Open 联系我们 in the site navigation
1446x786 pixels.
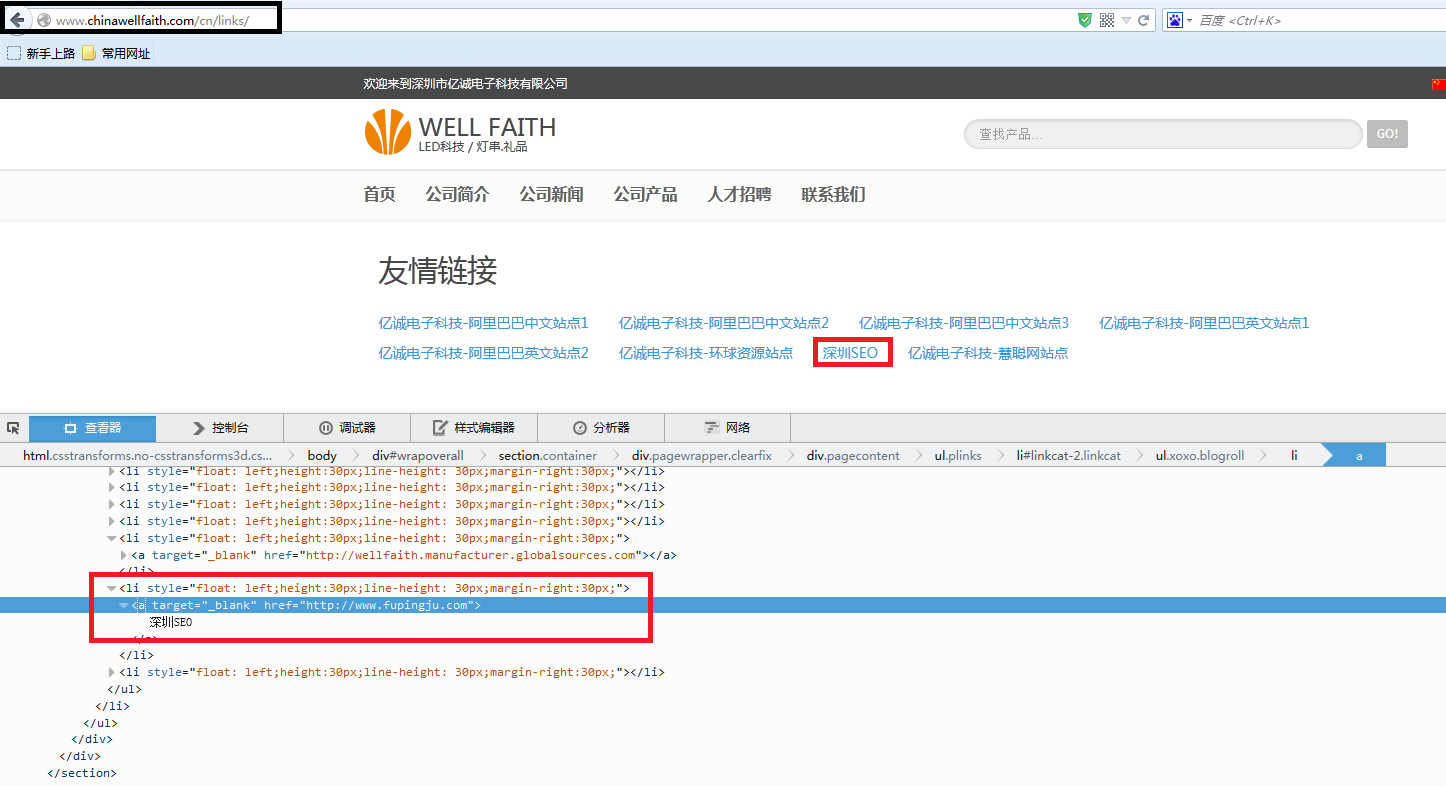833,195
